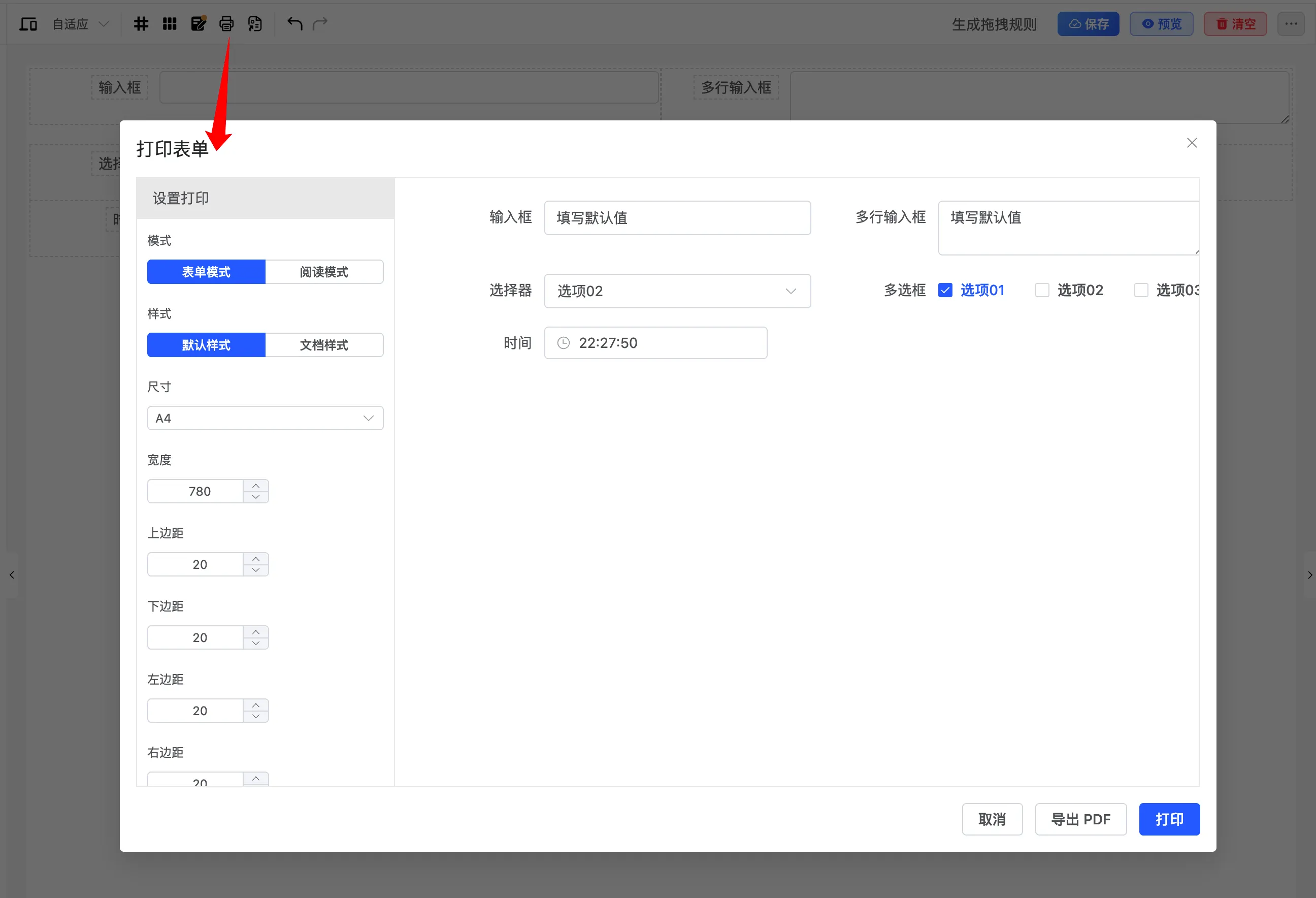Click the blue 打印 button
Image resolution: width=1316 pixels, height=898 pixels.
[x=1169, y=819]
